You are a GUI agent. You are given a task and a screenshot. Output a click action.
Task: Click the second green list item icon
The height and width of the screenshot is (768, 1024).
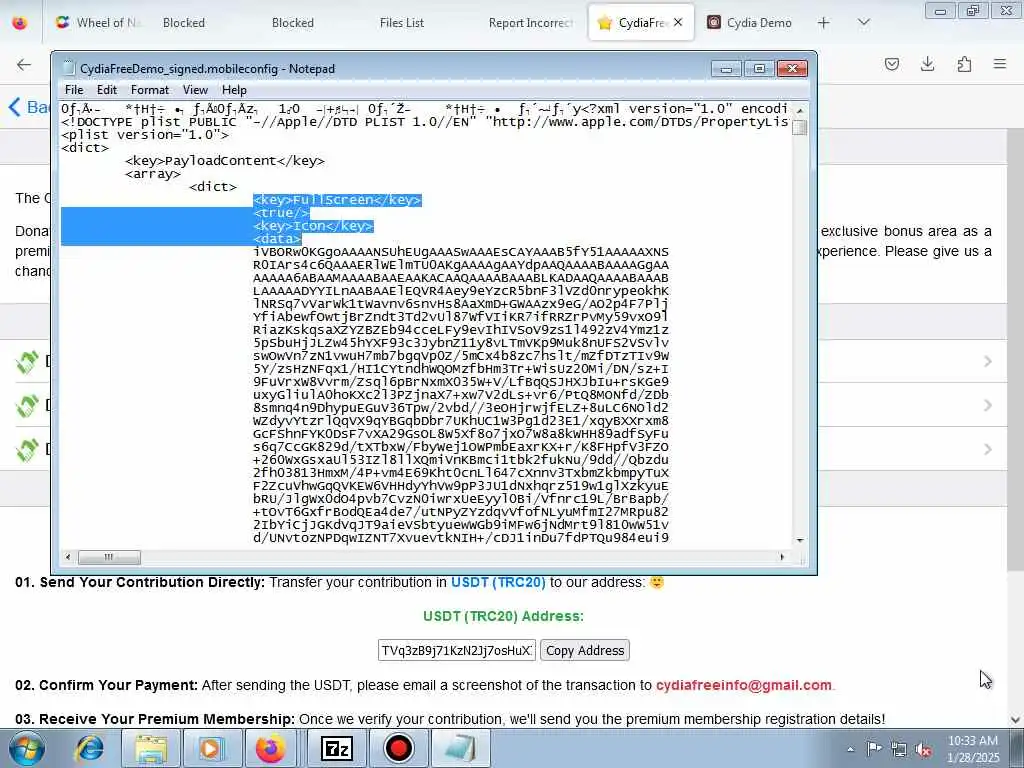click(27, 406)
